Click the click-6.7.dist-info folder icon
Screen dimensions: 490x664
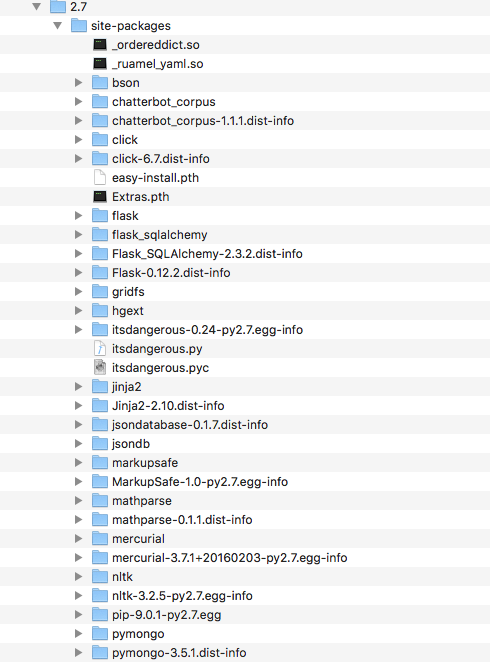click(100, 158)
